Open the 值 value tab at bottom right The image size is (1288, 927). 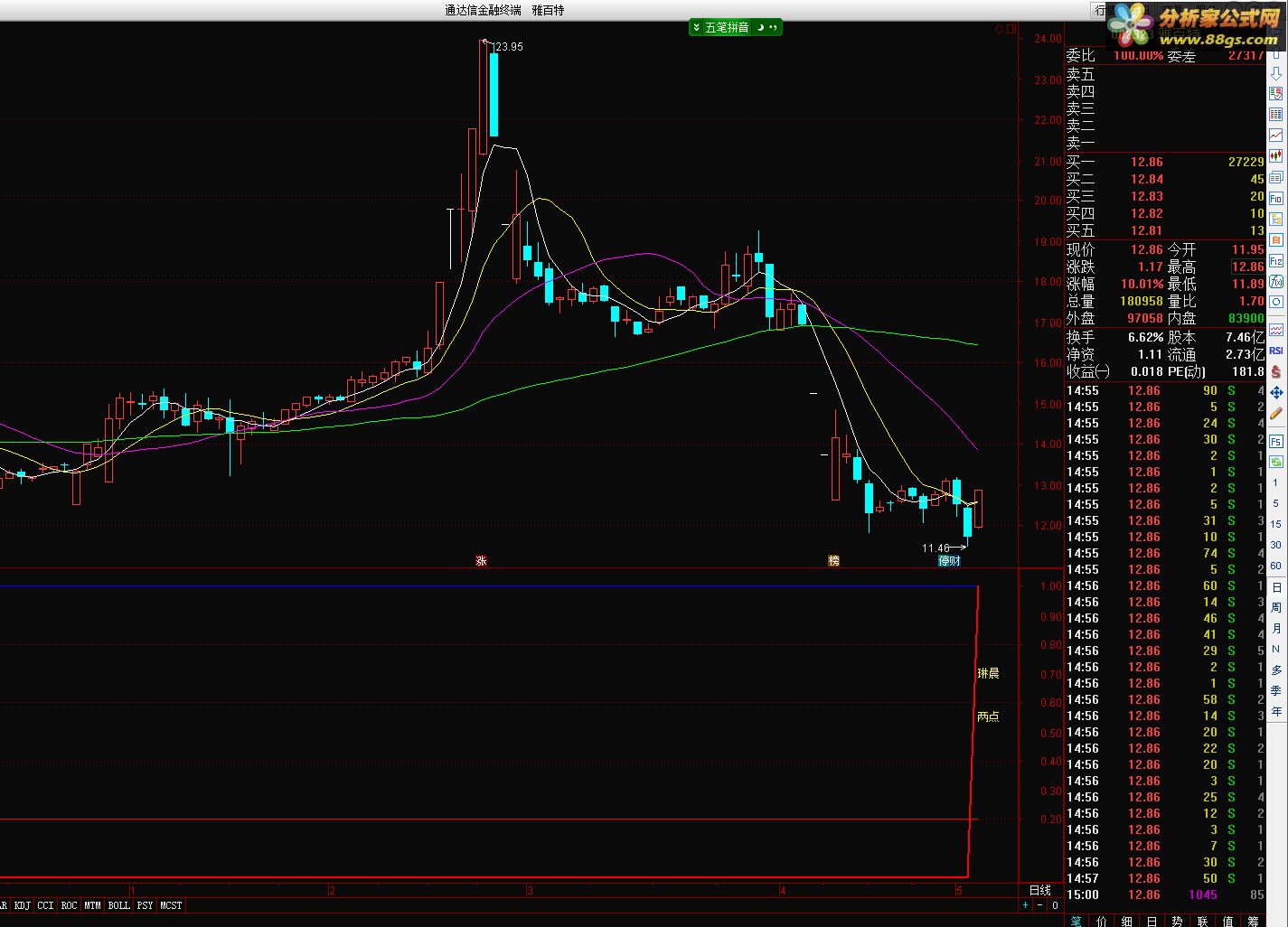1227,921
